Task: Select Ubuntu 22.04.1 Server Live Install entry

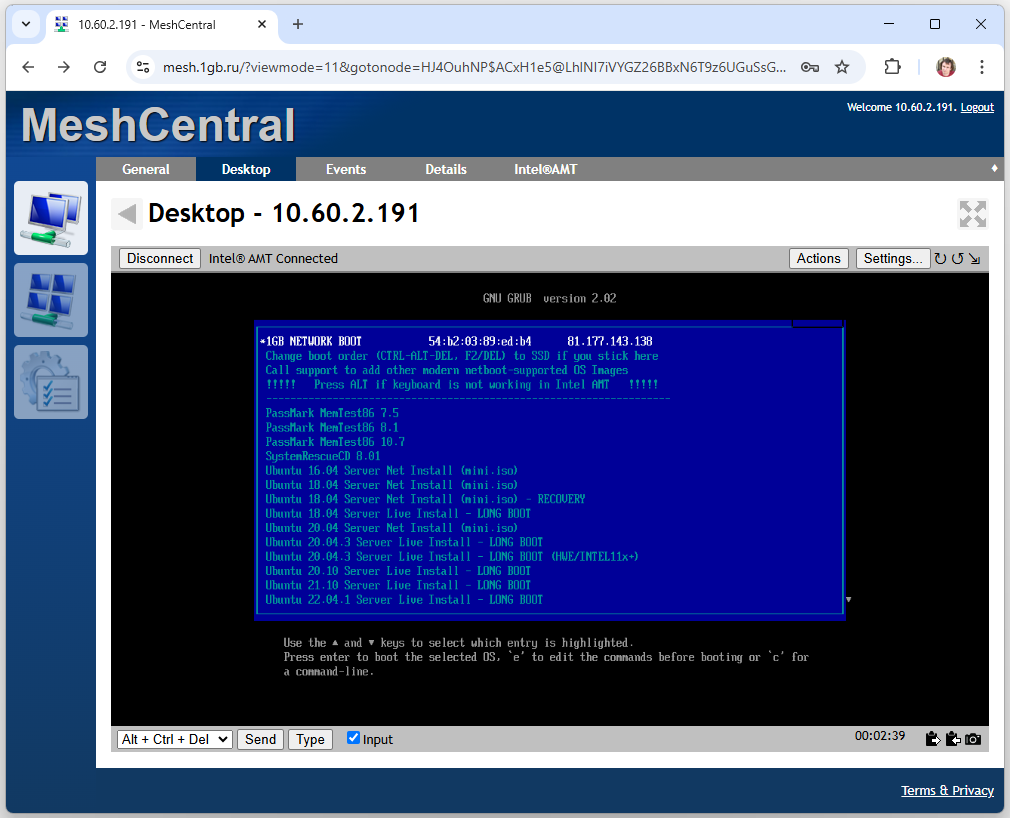Action: 404,600
